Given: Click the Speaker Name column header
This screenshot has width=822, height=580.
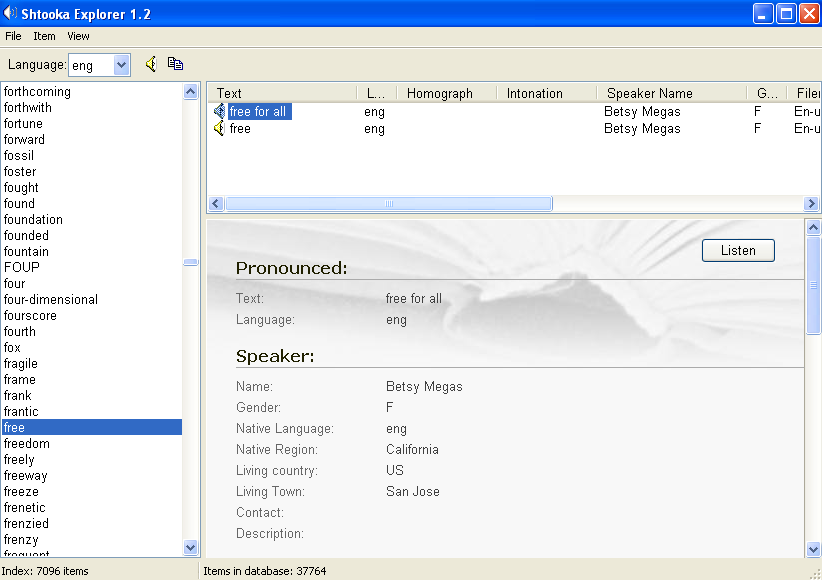Looking at the screenshot, I should (x=672, y=93).
